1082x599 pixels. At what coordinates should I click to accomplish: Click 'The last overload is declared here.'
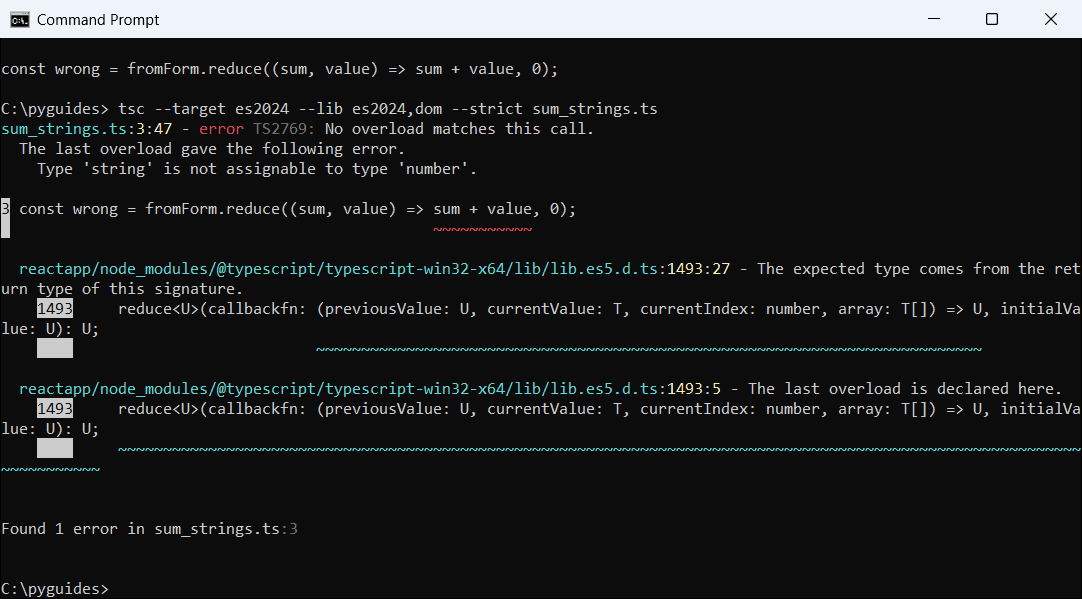pos(904,389)
